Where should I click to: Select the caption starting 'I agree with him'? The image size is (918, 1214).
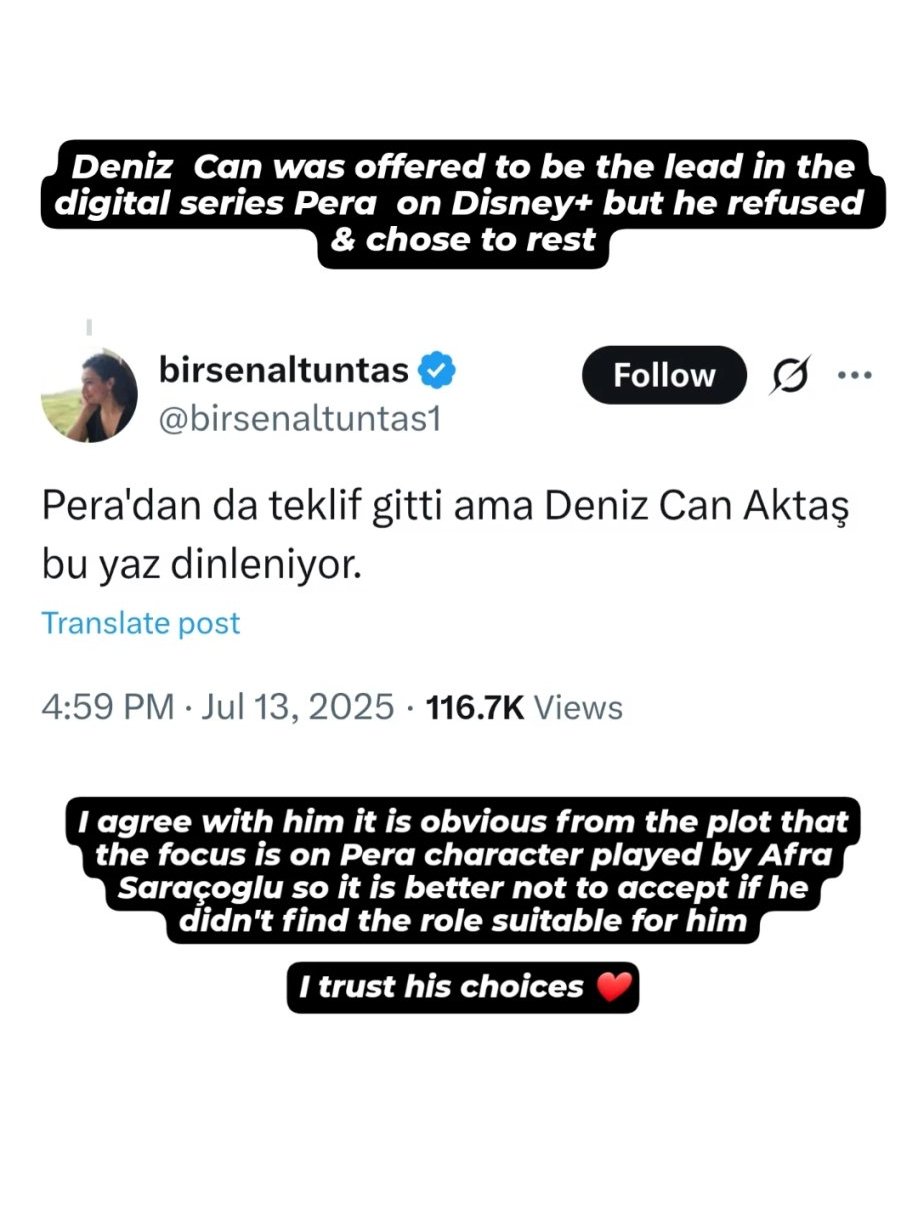(x=463, y=871)
